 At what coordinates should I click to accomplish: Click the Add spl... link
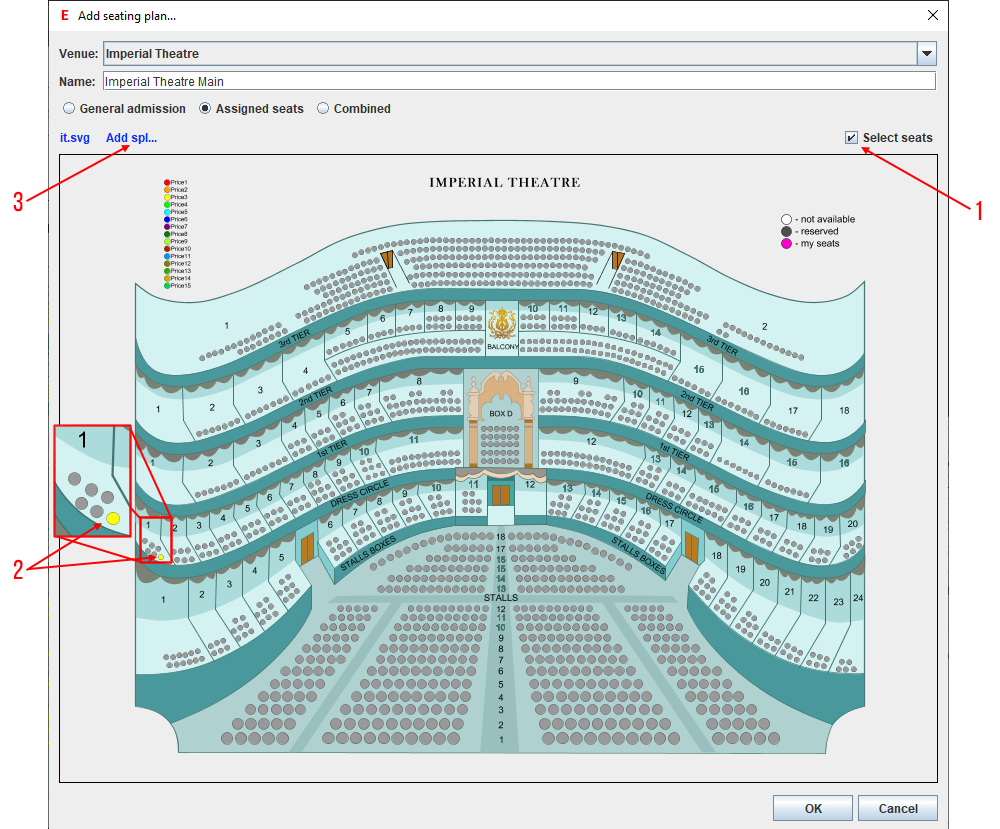click(x=131, y=138)
